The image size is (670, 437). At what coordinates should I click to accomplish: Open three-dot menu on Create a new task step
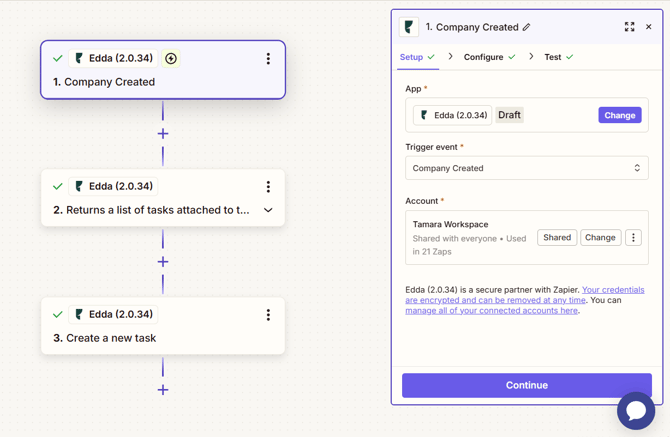coord(268,315)
